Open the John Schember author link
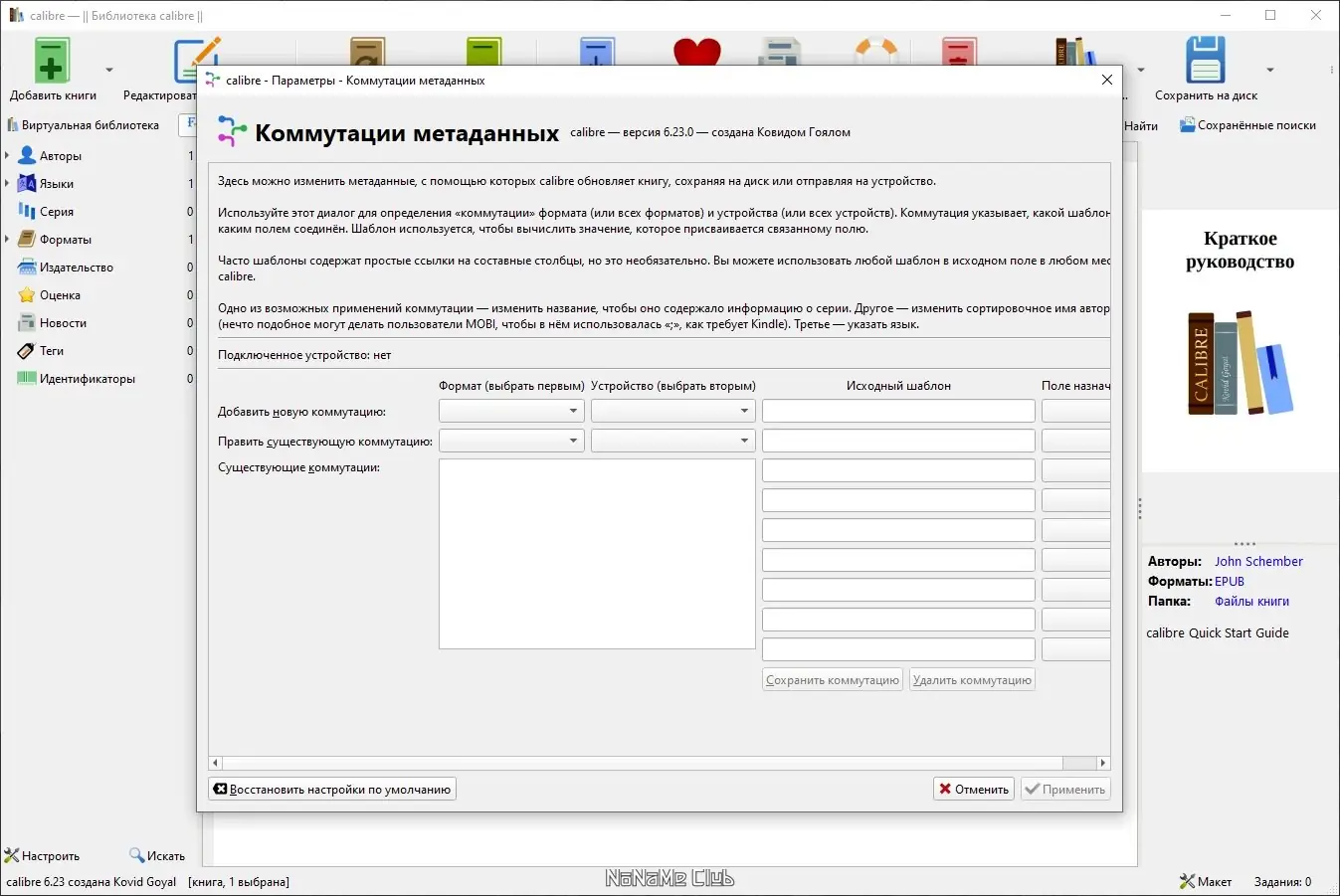Screen dimensions: 1340x896 (1258, 562)
